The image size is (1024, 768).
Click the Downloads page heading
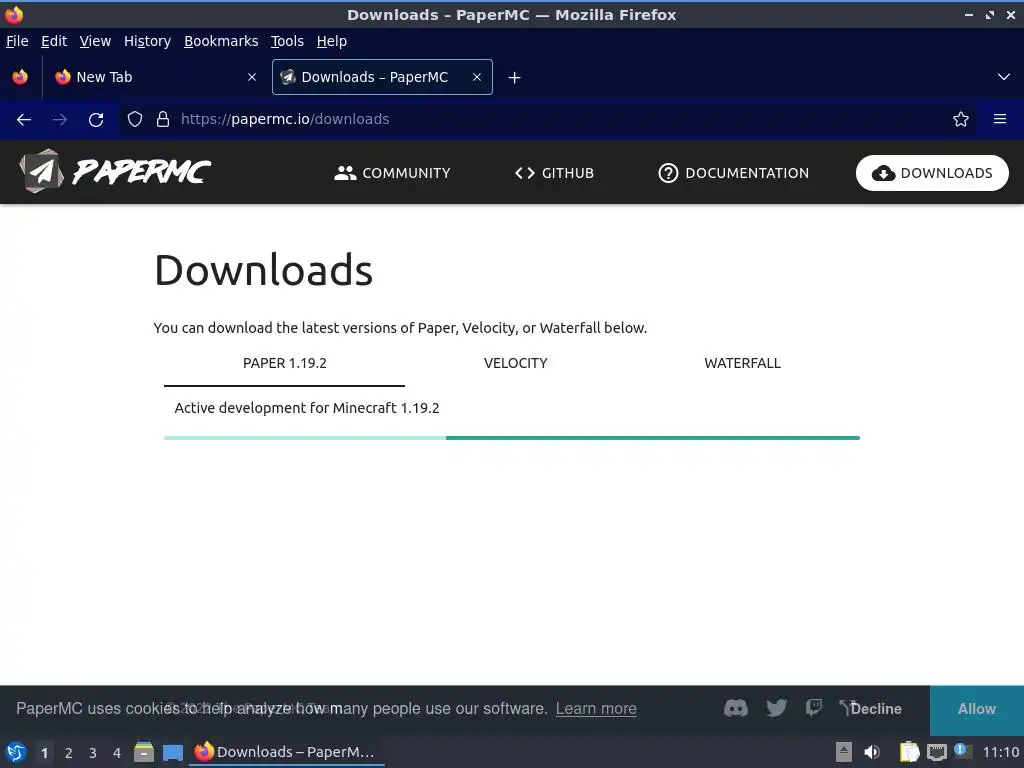(x=263, y=270)
